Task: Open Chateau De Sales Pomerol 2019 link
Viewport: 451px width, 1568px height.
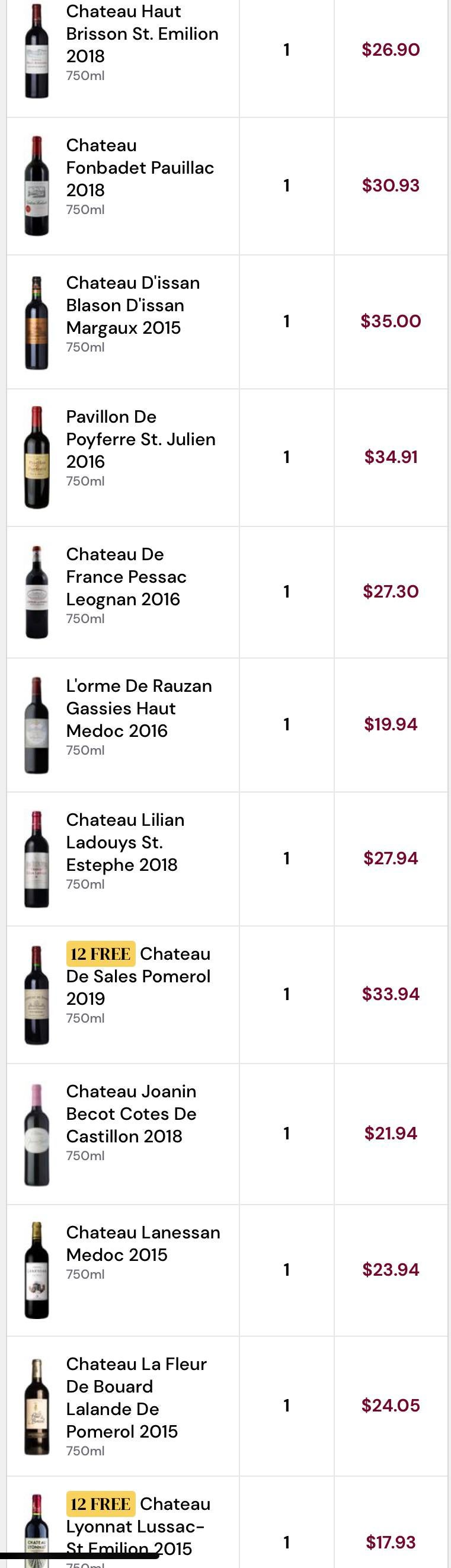Action: point(139,976)
